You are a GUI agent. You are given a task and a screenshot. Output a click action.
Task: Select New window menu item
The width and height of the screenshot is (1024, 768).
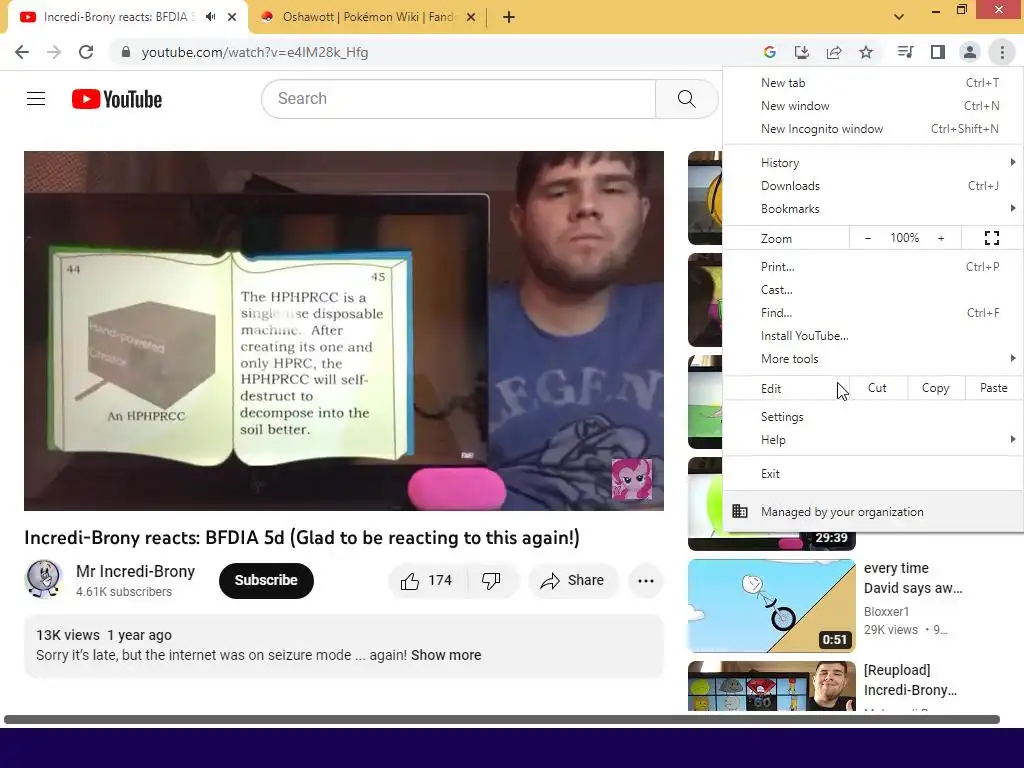pos(874,106)
